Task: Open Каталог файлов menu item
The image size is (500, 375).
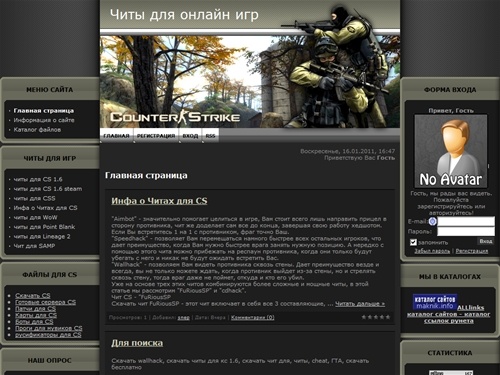Action: click(x=37, y=130)
